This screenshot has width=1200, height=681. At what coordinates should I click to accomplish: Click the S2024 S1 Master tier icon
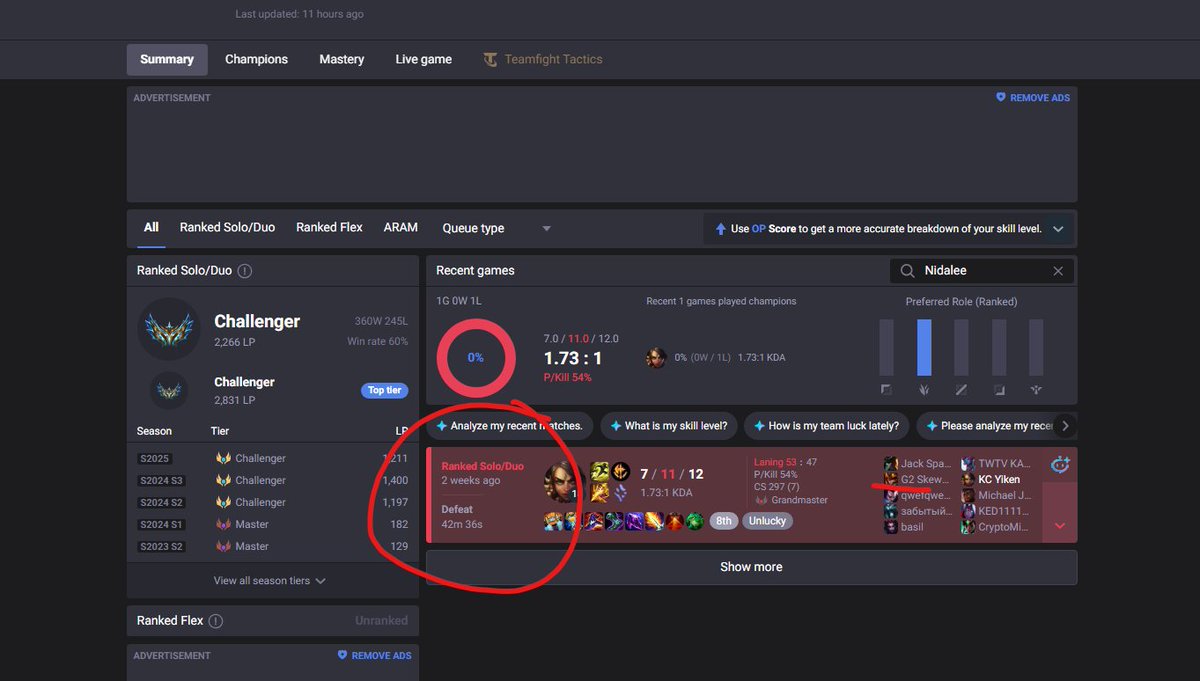[x=223, y=525]
